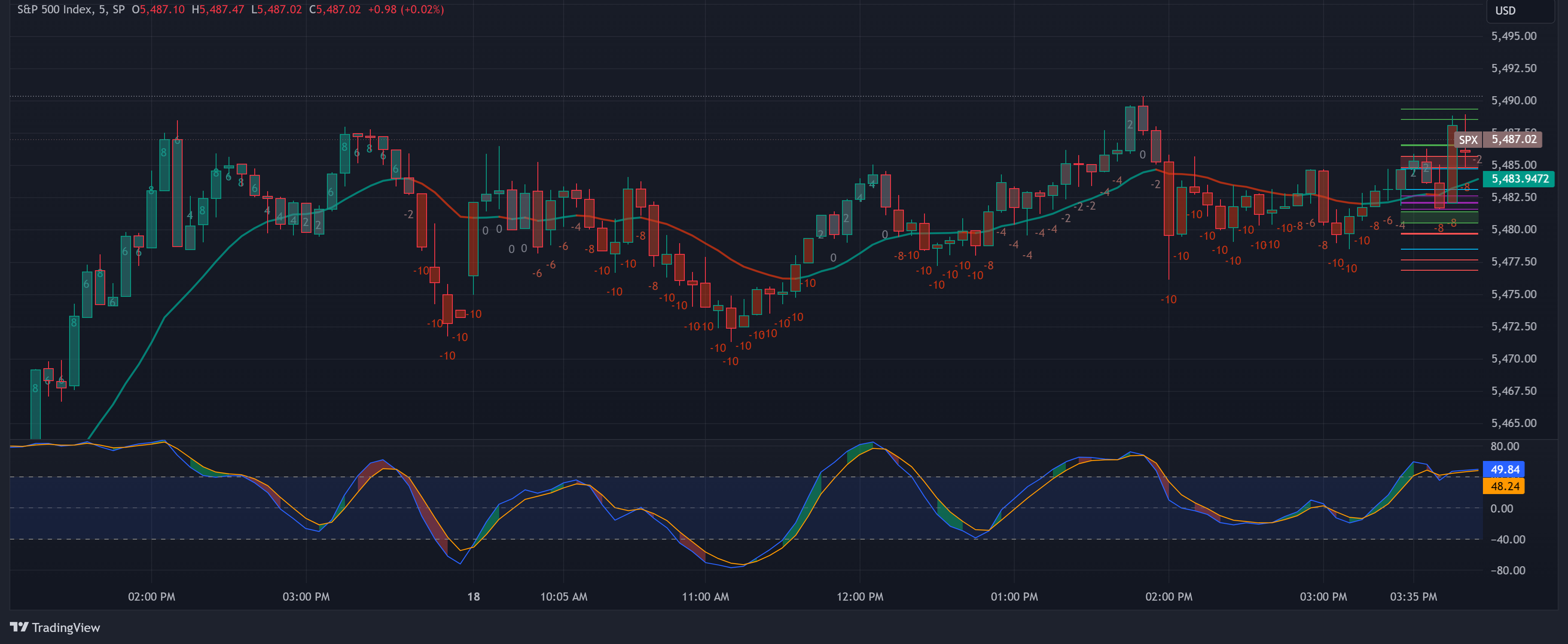
Task: Select the low value L5,487.02
Action: click(x=276, y=10)
